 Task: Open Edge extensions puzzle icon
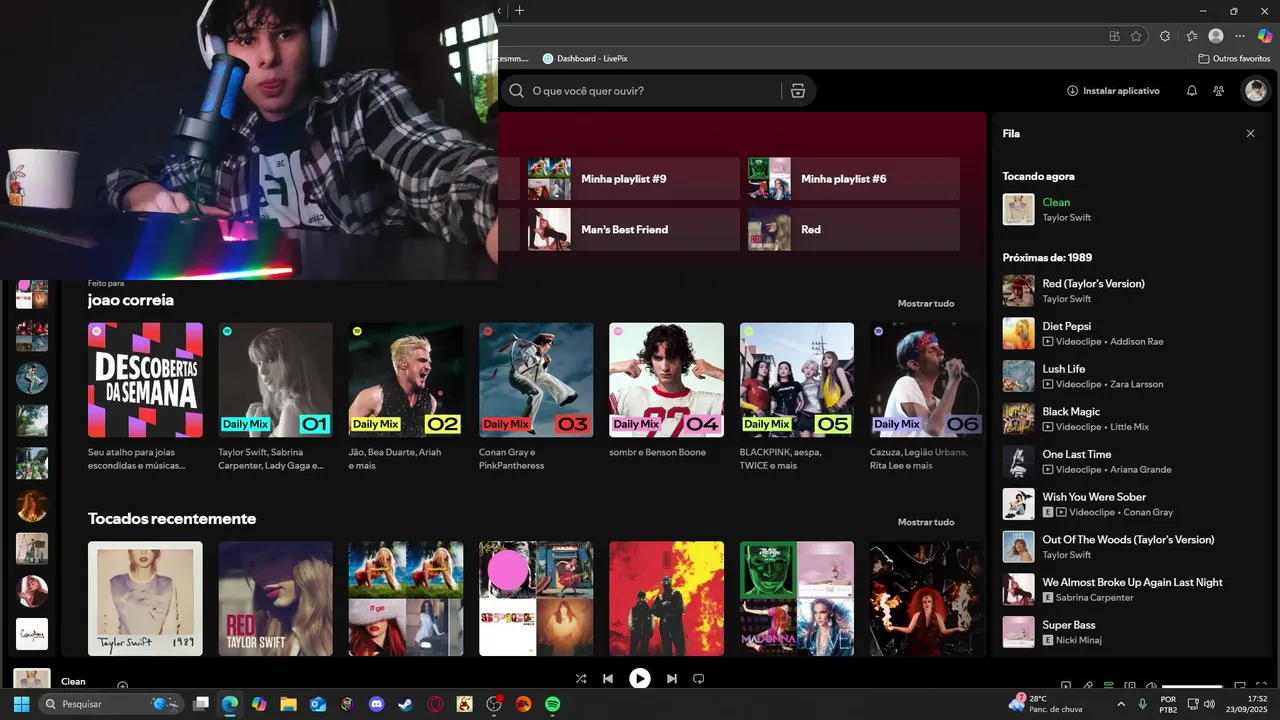point(1165,36)
